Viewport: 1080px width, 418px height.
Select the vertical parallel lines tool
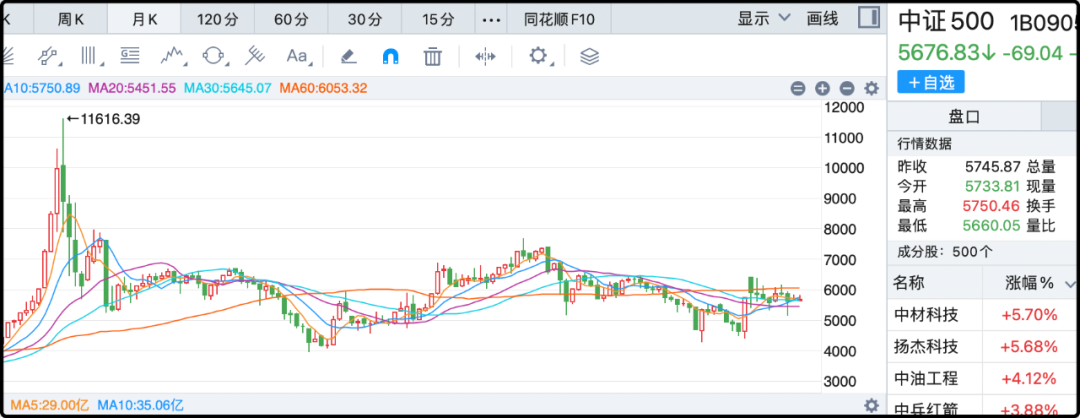pos(91,56)
